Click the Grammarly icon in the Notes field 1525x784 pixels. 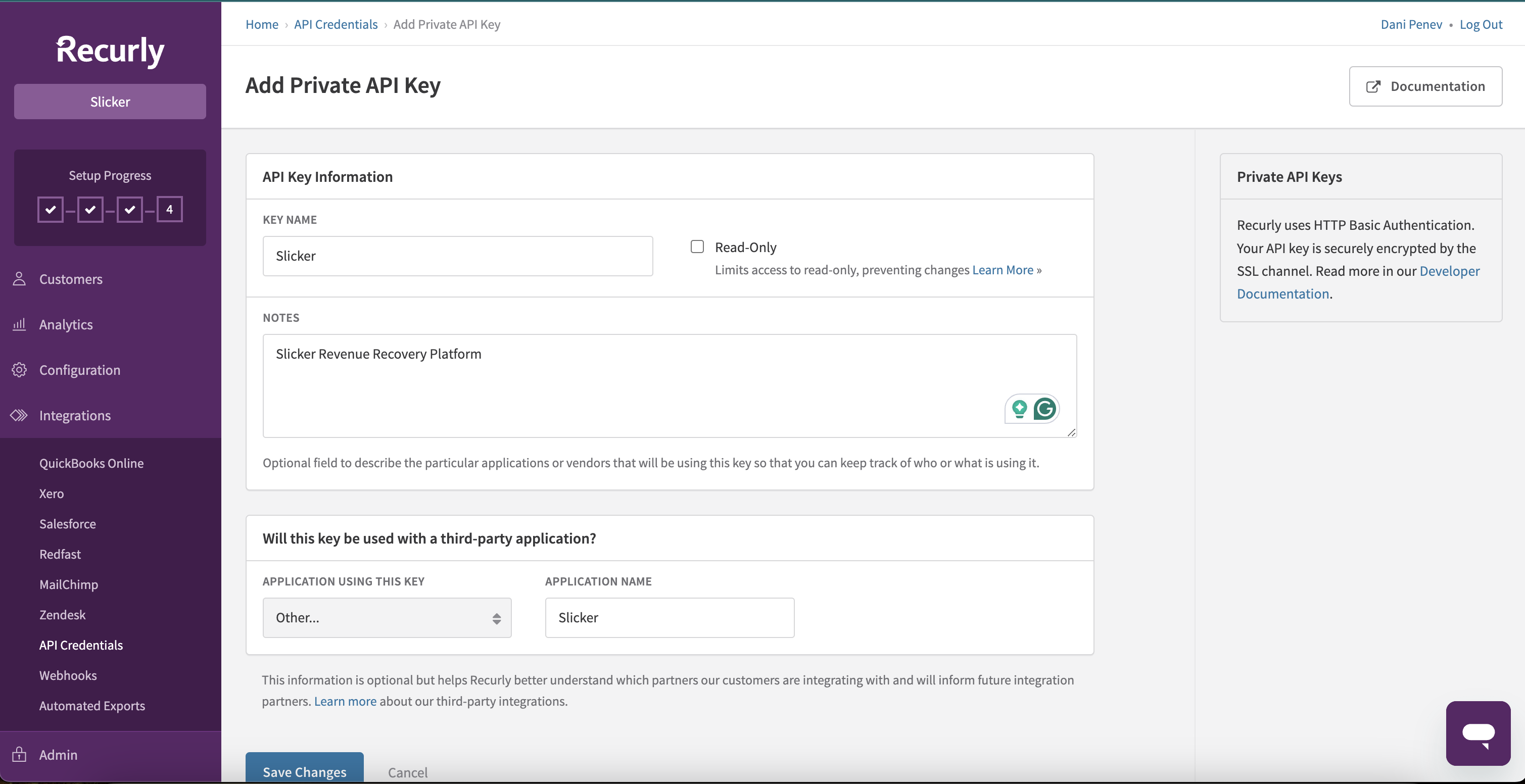pos(1045,408)
